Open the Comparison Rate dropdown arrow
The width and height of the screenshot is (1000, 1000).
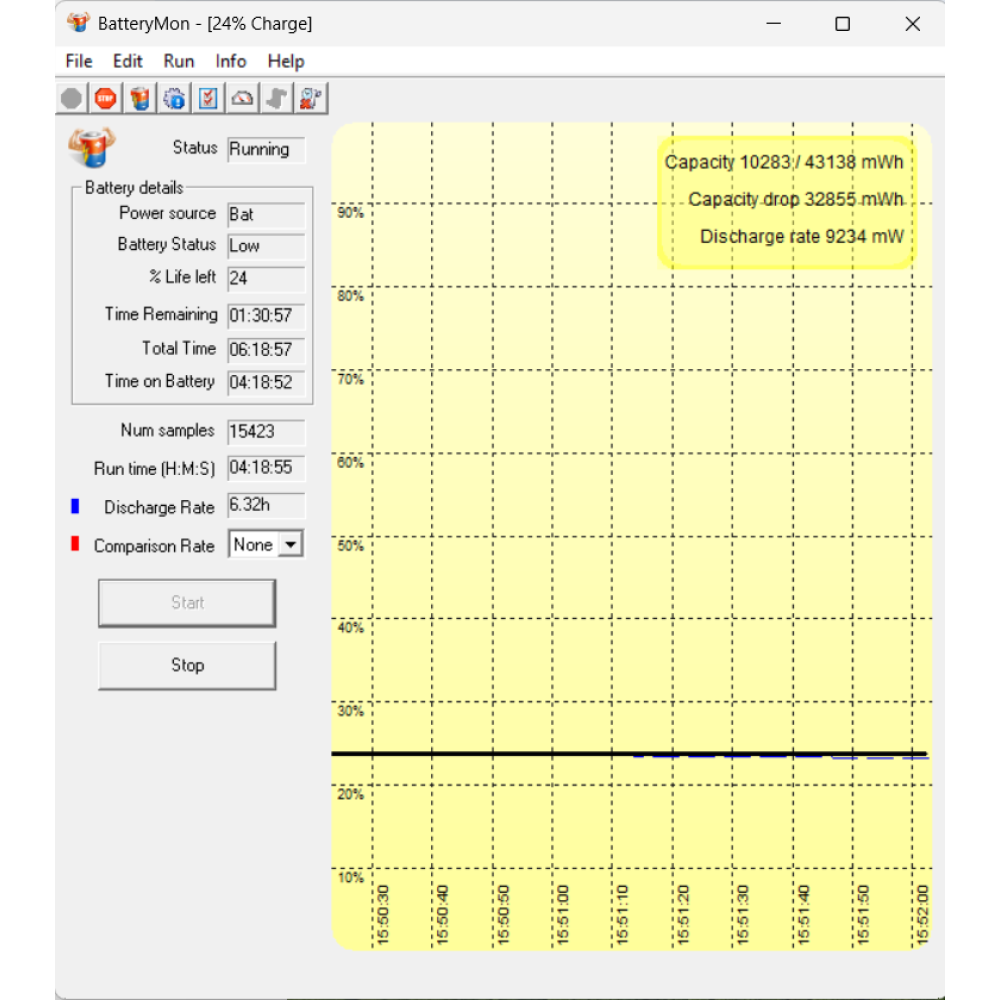[x=290, y=545]
